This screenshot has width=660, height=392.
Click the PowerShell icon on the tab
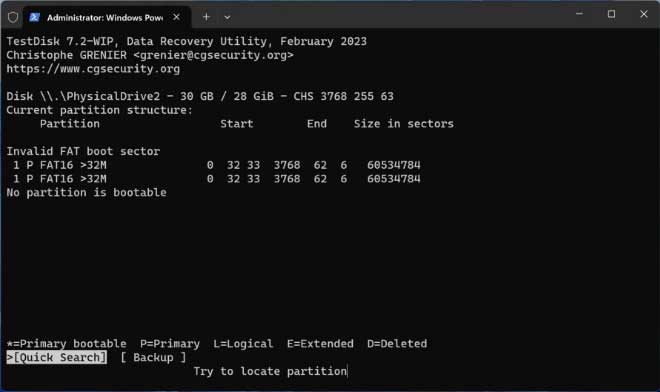coord(35,17)
